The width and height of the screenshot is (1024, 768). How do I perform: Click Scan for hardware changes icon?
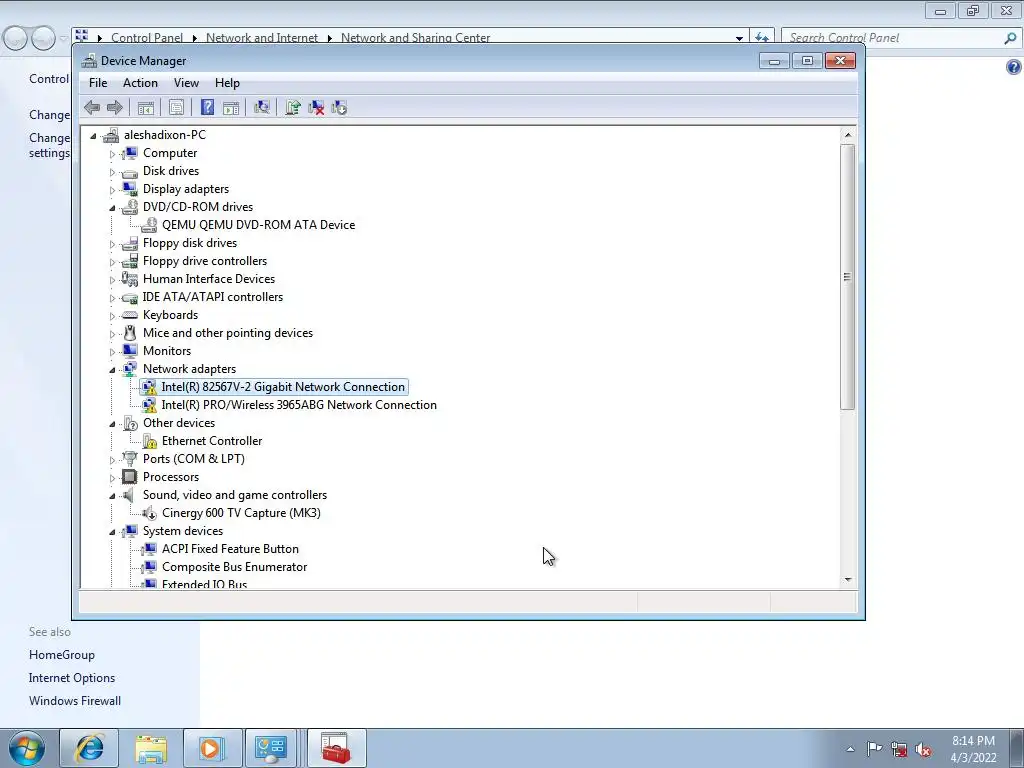pos(262,107)
